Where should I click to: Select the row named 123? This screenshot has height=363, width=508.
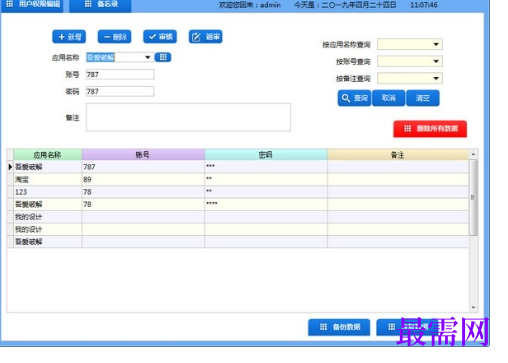click(237, 192)
